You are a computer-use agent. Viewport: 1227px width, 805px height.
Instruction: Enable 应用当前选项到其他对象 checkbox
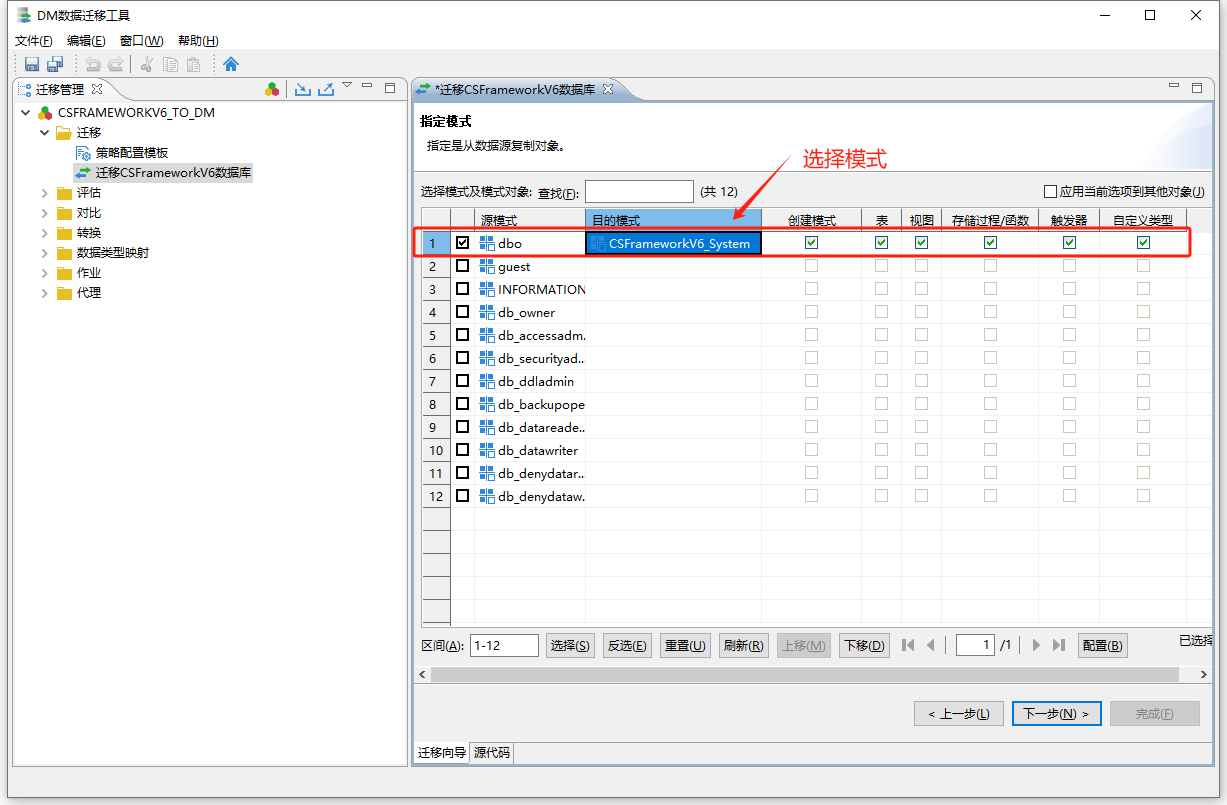[x=1050, y=191]
